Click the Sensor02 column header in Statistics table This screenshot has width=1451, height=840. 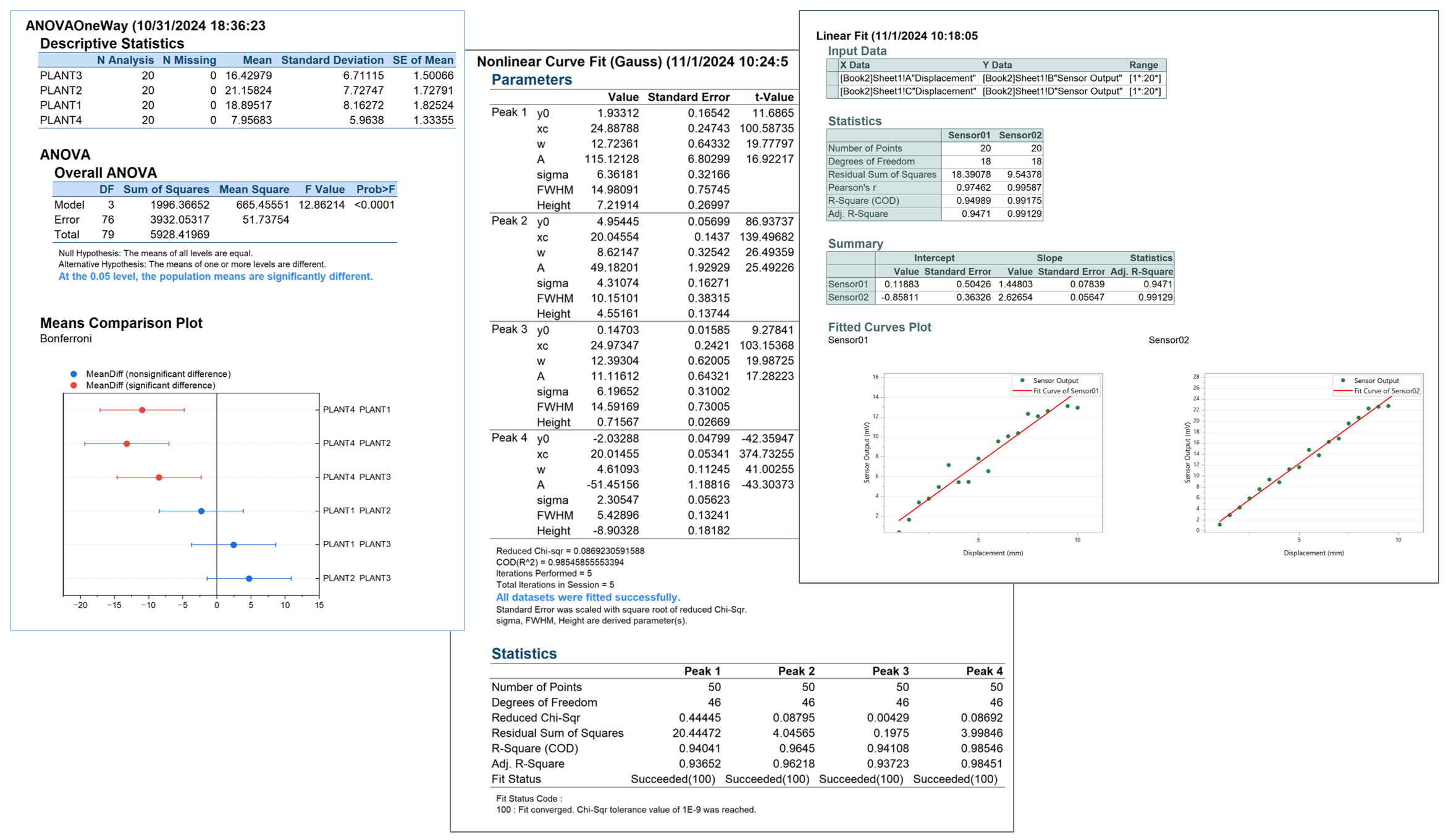[x=1020, y=135]
